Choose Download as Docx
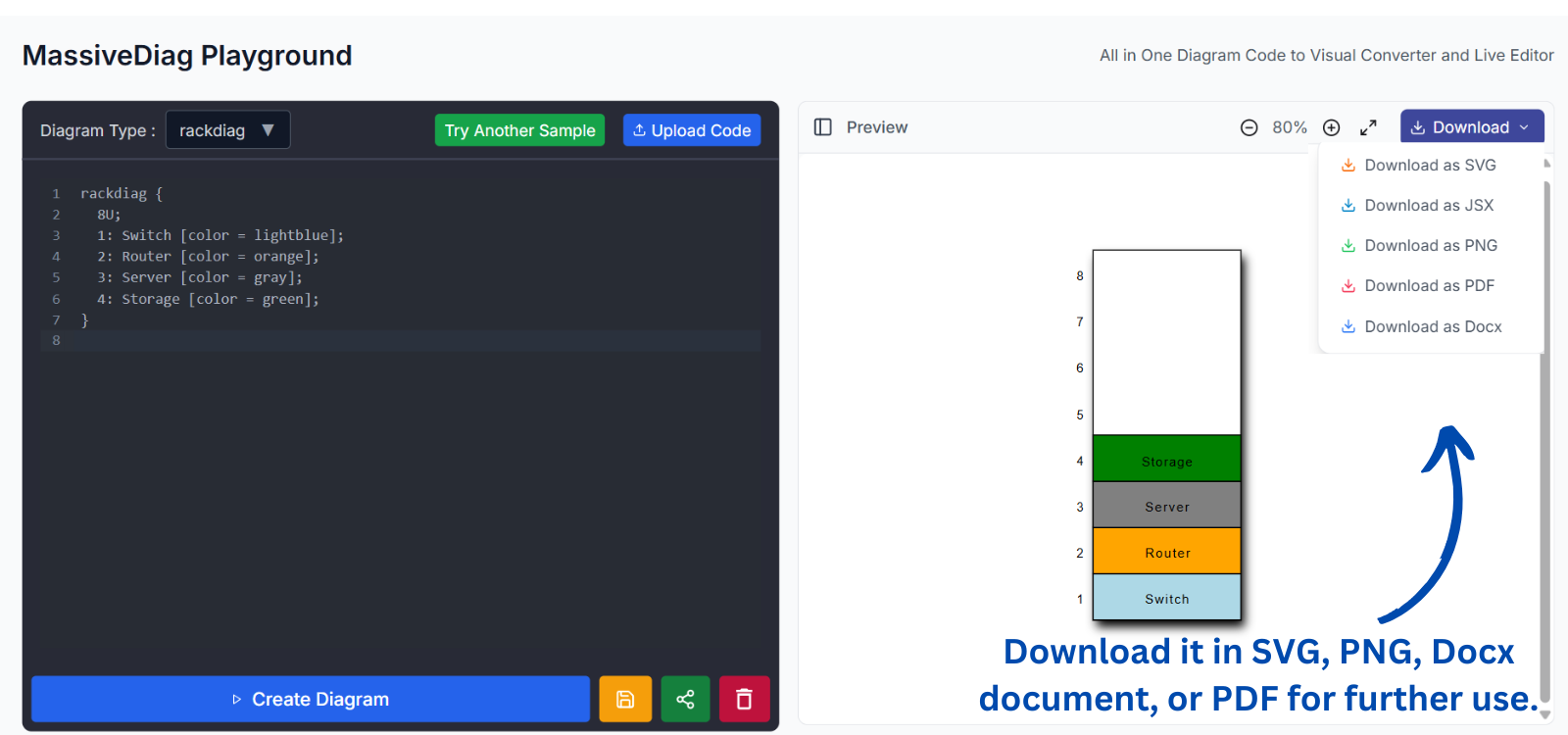The image size is (1568, 735). point(1421,326)
